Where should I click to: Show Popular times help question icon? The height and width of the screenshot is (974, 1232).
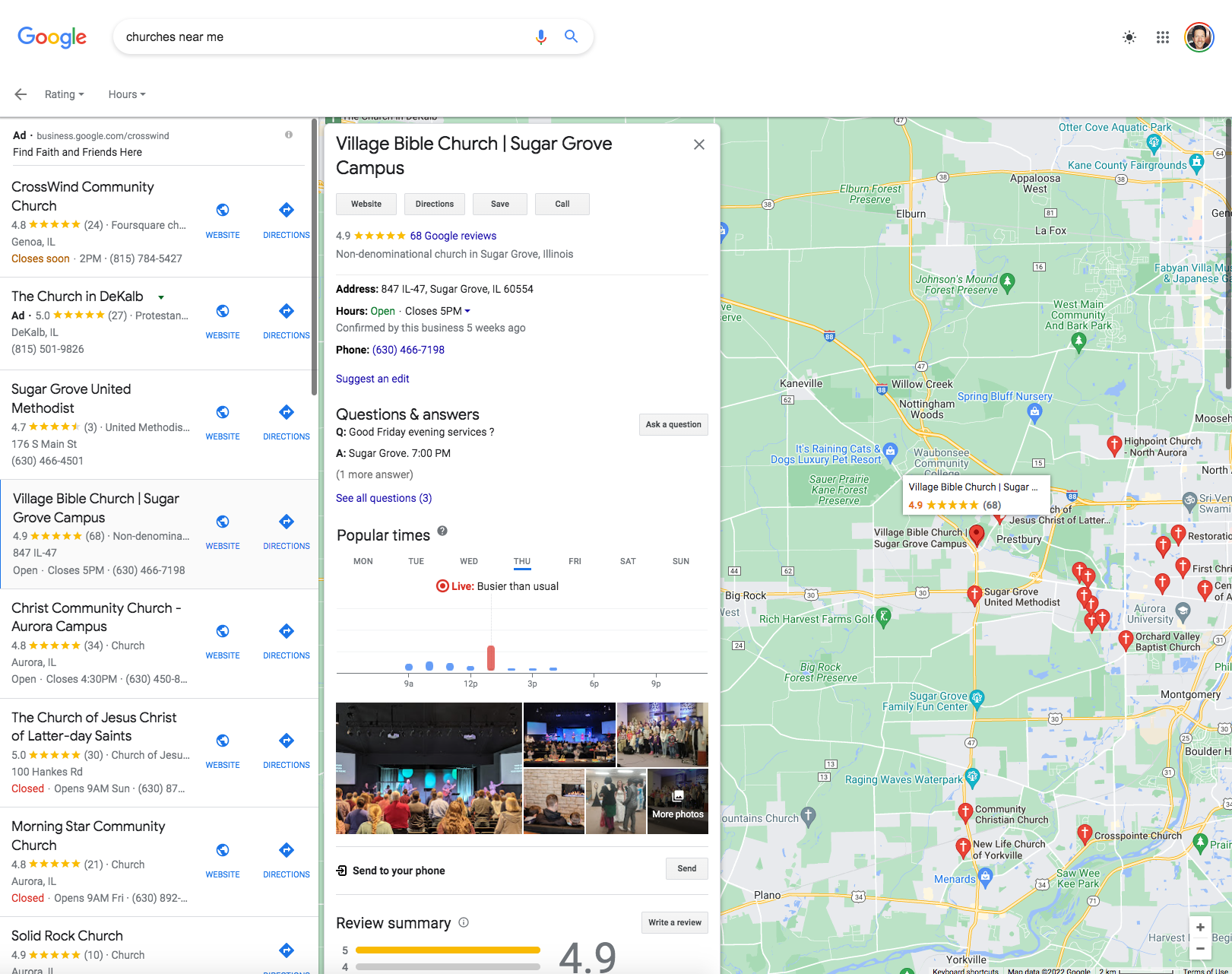click(x=442, y=531)
